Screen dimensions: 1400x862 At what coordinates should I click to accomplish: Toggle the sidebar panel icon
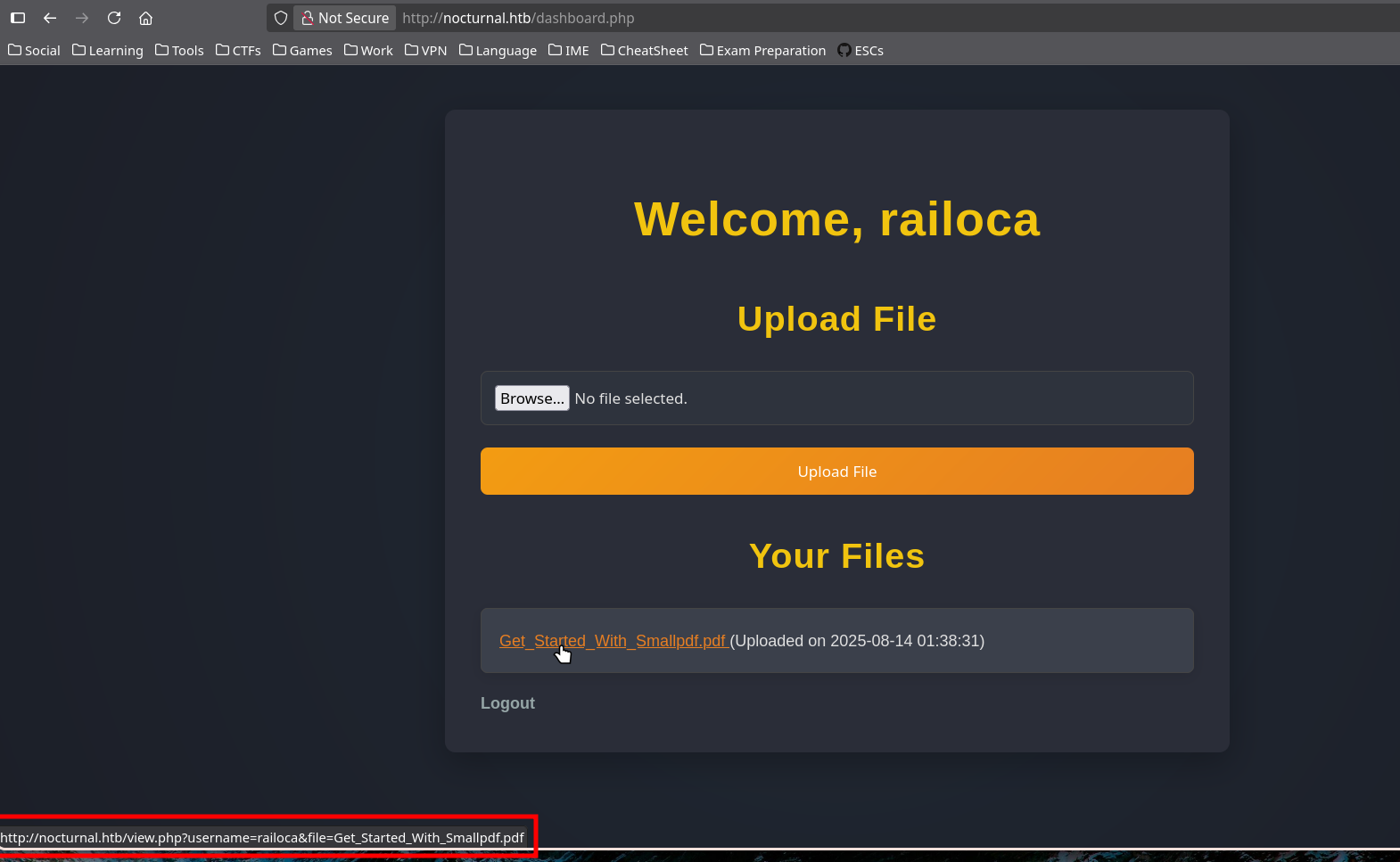pos(18,18)
